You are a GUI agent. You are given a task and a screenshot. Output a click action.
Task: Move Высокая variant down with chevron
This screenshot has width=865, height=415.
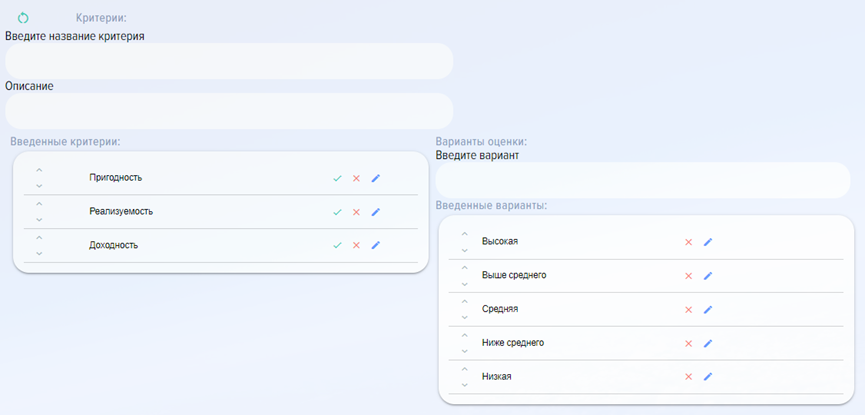(x=464, y=251)
